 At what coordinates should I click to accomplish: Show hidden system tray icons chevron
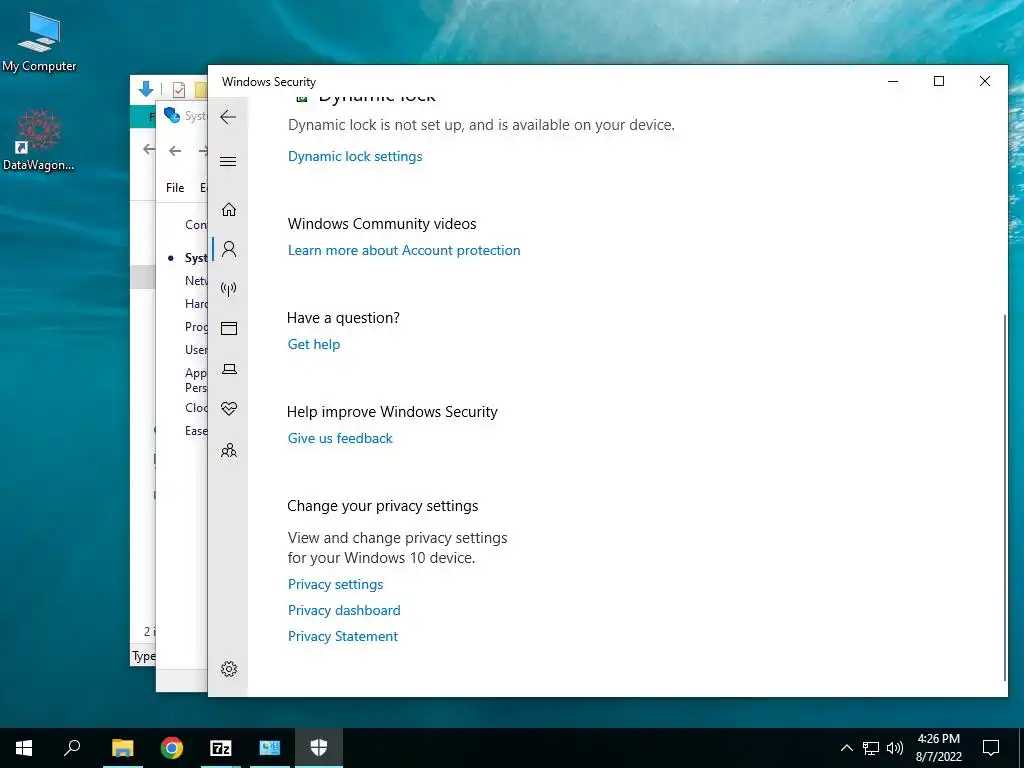tap(846, 748)
